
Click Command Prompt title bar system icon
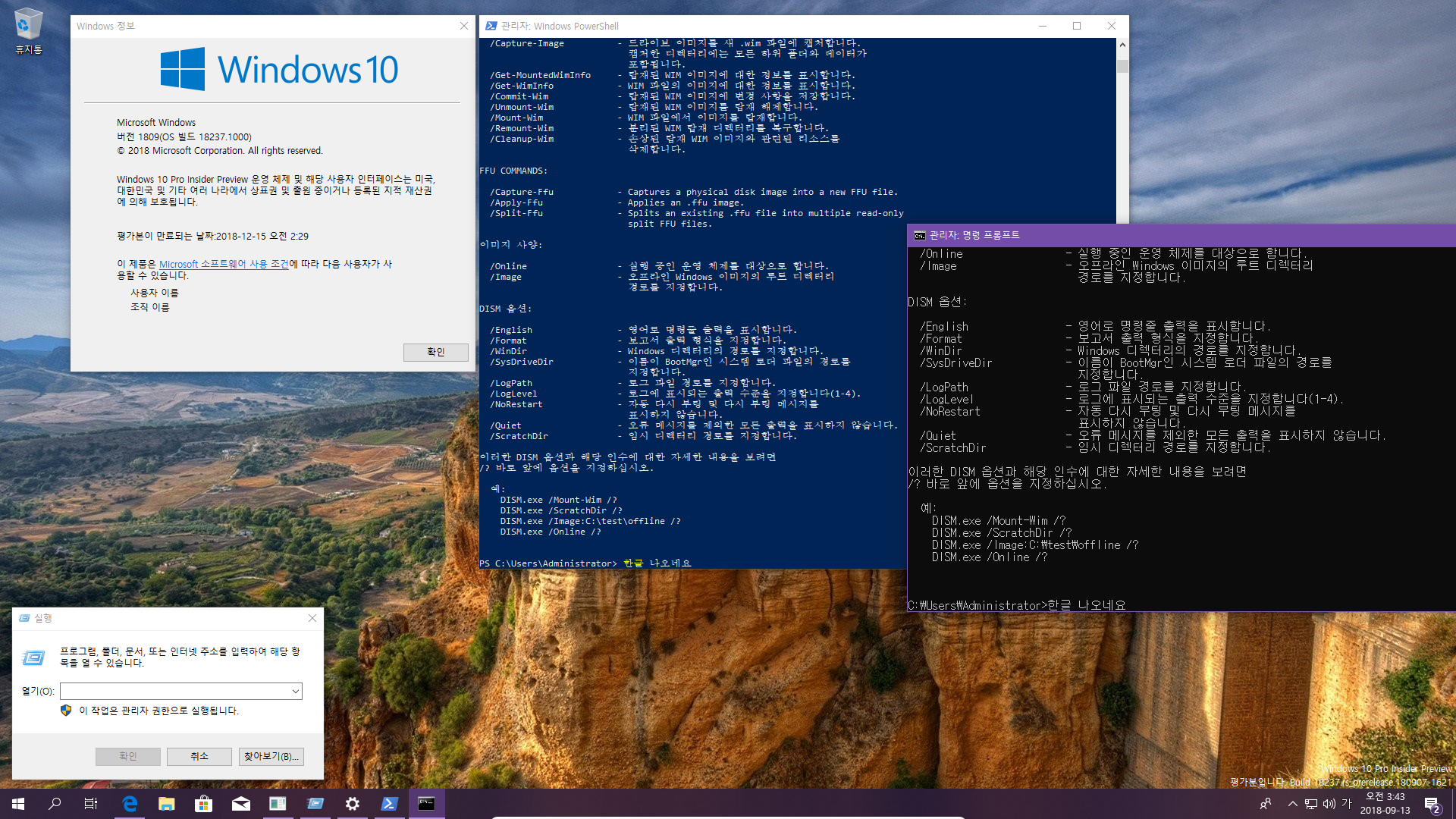tap(920, 235)
